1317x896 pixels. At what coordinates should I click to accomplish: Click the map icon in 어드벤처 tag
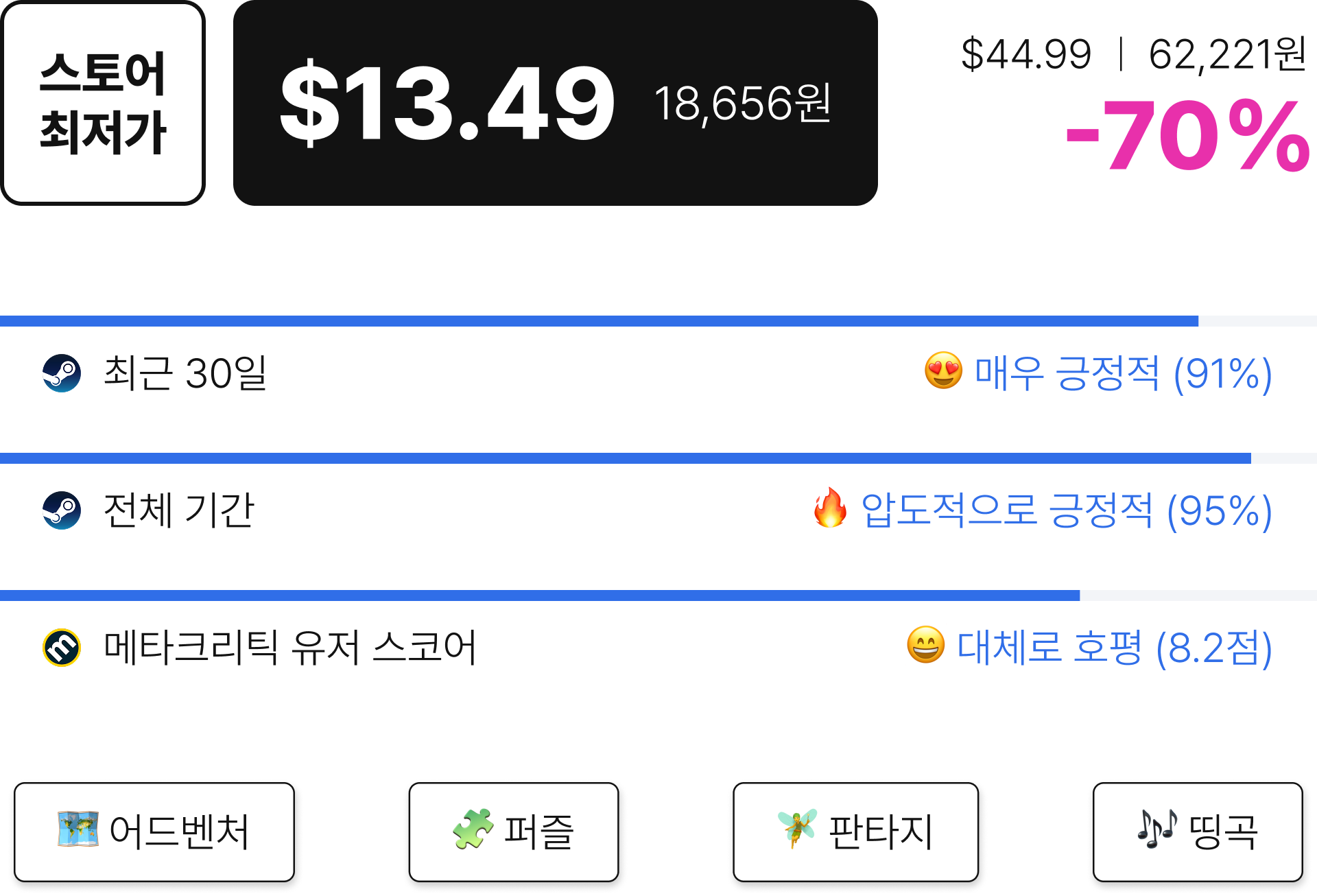[78, 829]
